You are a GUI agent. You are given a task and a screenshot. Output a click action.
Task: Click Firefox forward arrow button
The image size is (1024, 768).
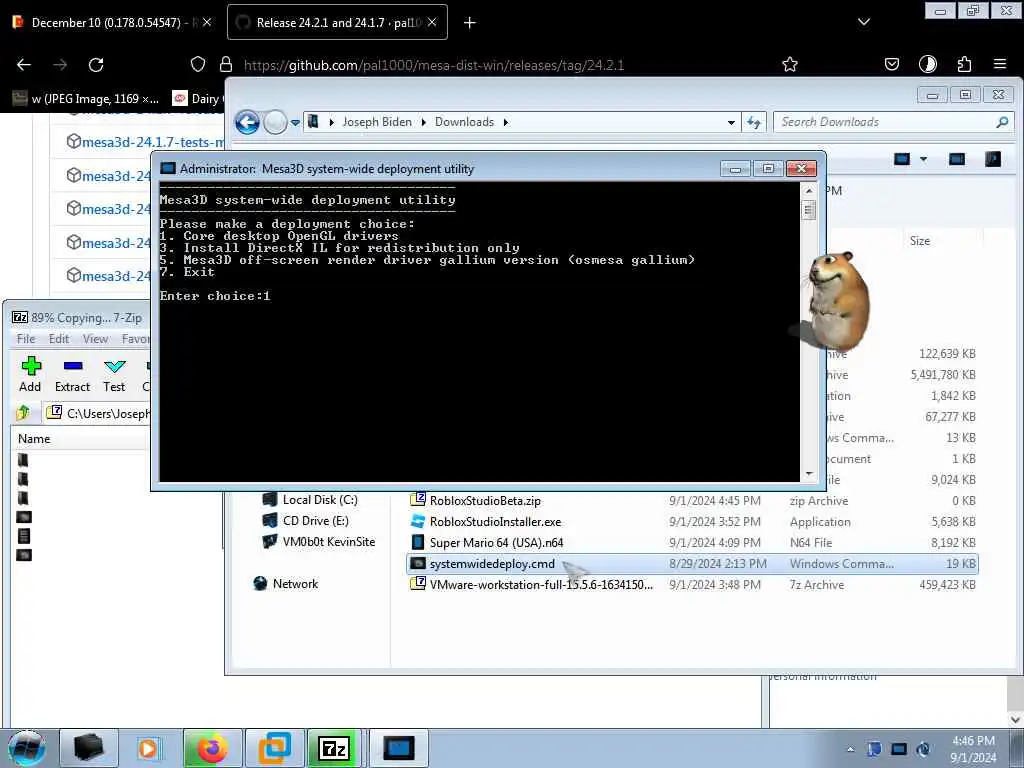60,65
